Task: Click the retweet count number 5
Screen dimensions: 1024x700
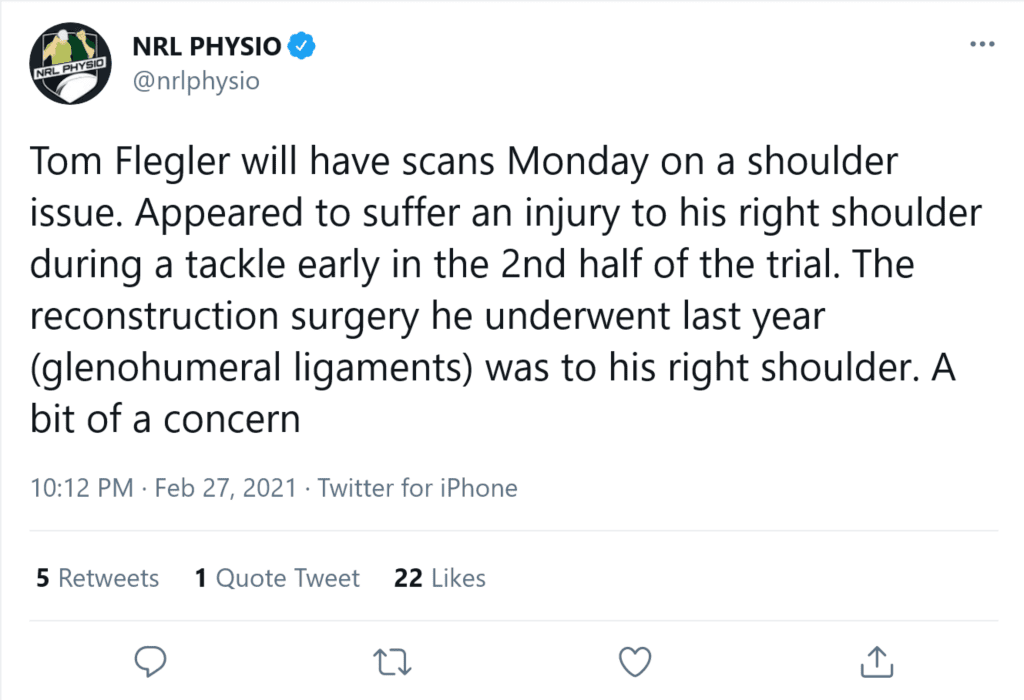Action: click(x=42, y=578)
